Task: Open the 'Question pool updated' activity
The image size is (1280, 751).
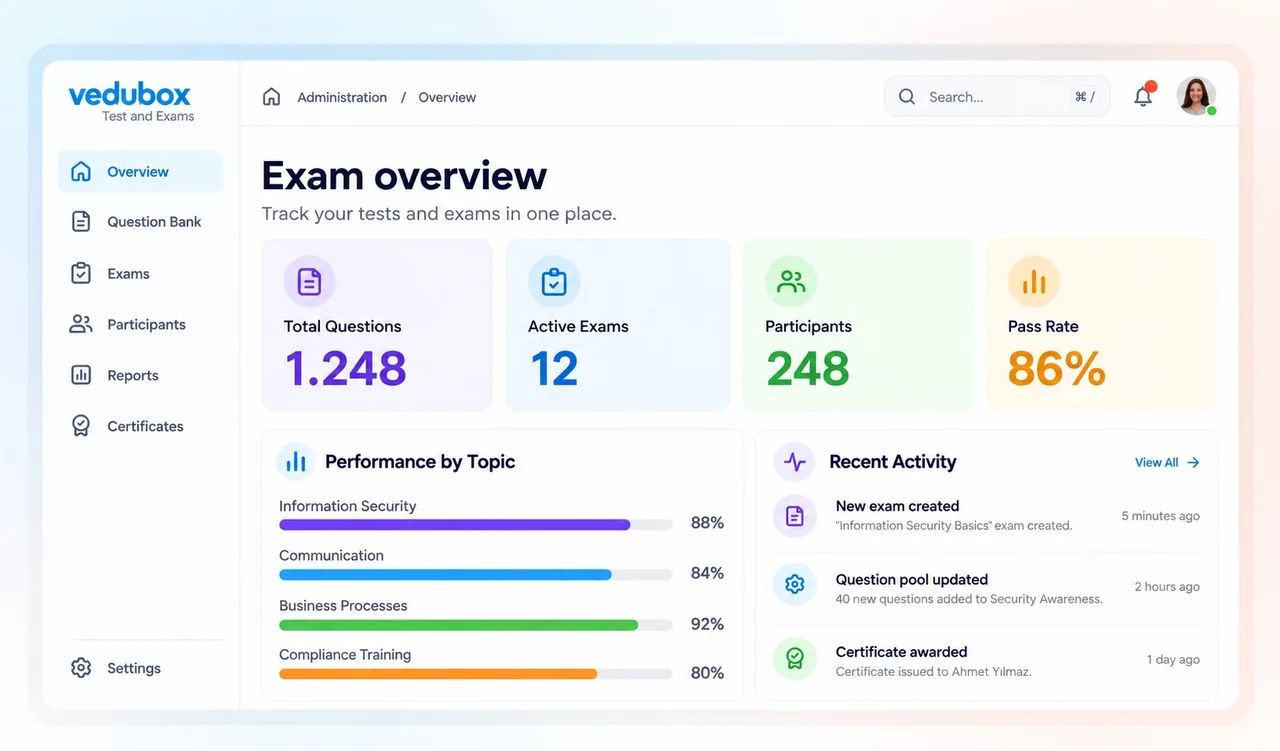Action: coord(986,588)
